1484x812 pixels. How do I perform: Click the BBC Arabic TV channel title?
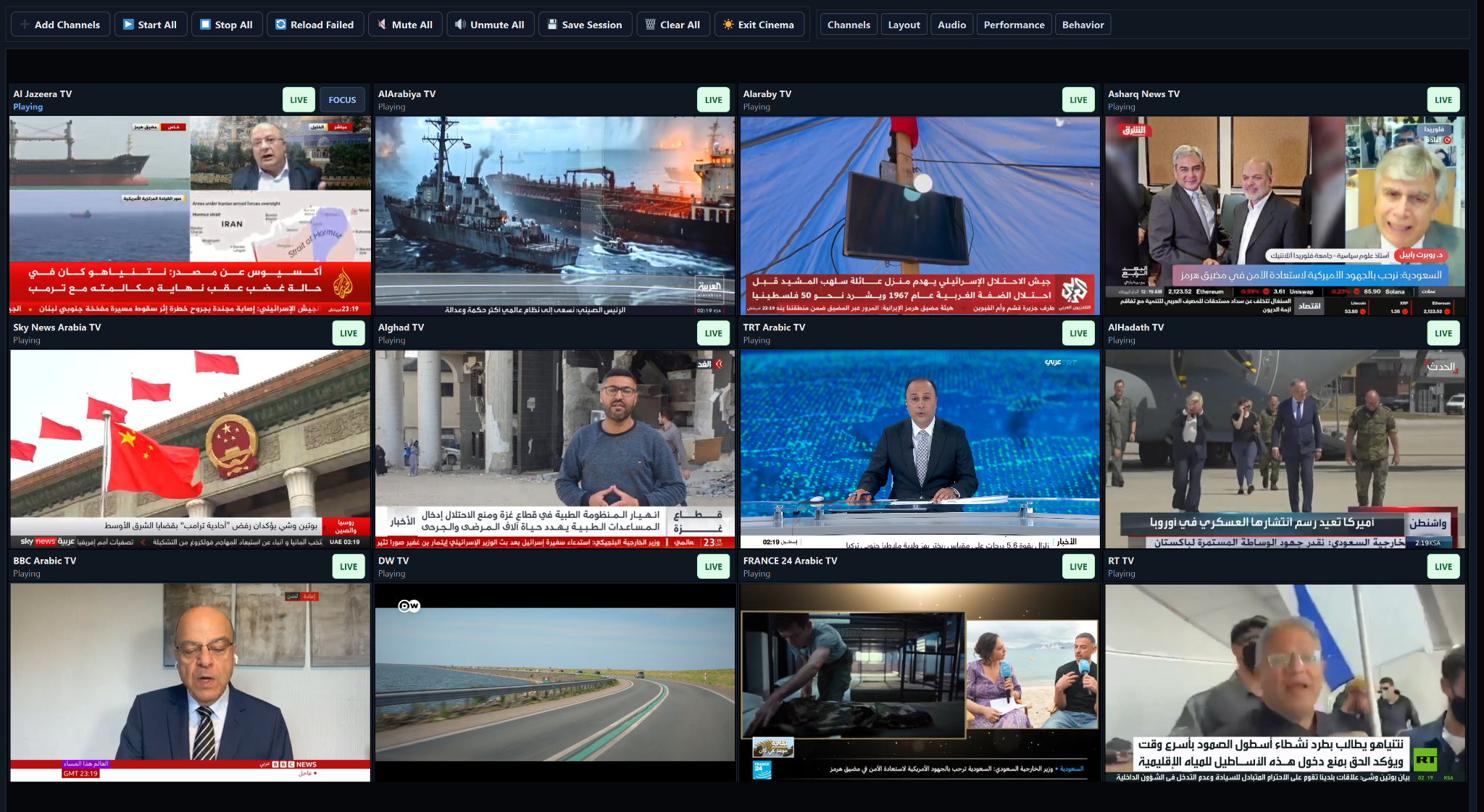coord(44,561)
